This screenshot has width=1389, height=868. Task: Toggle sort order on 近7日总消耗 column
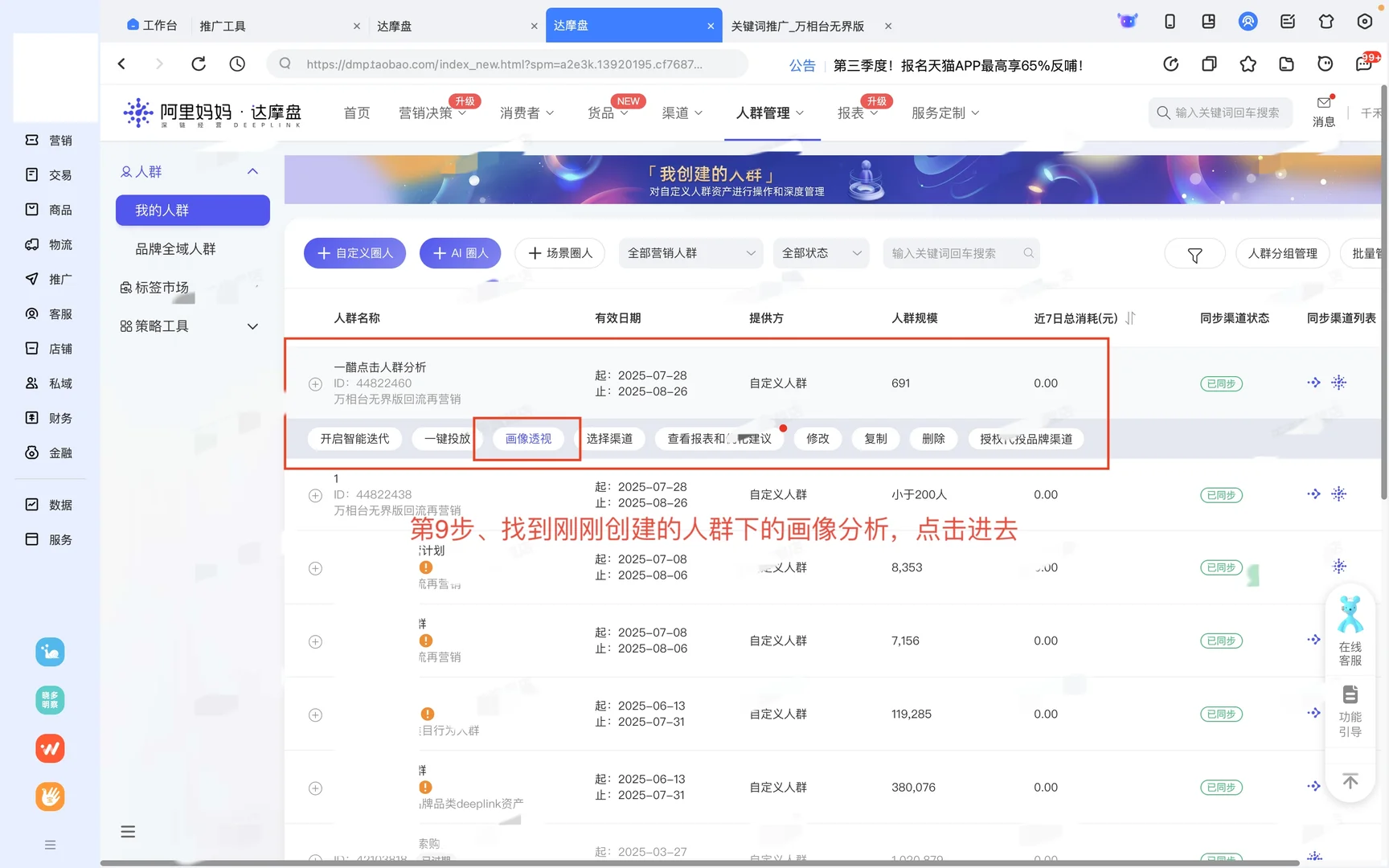[1130, 318]
